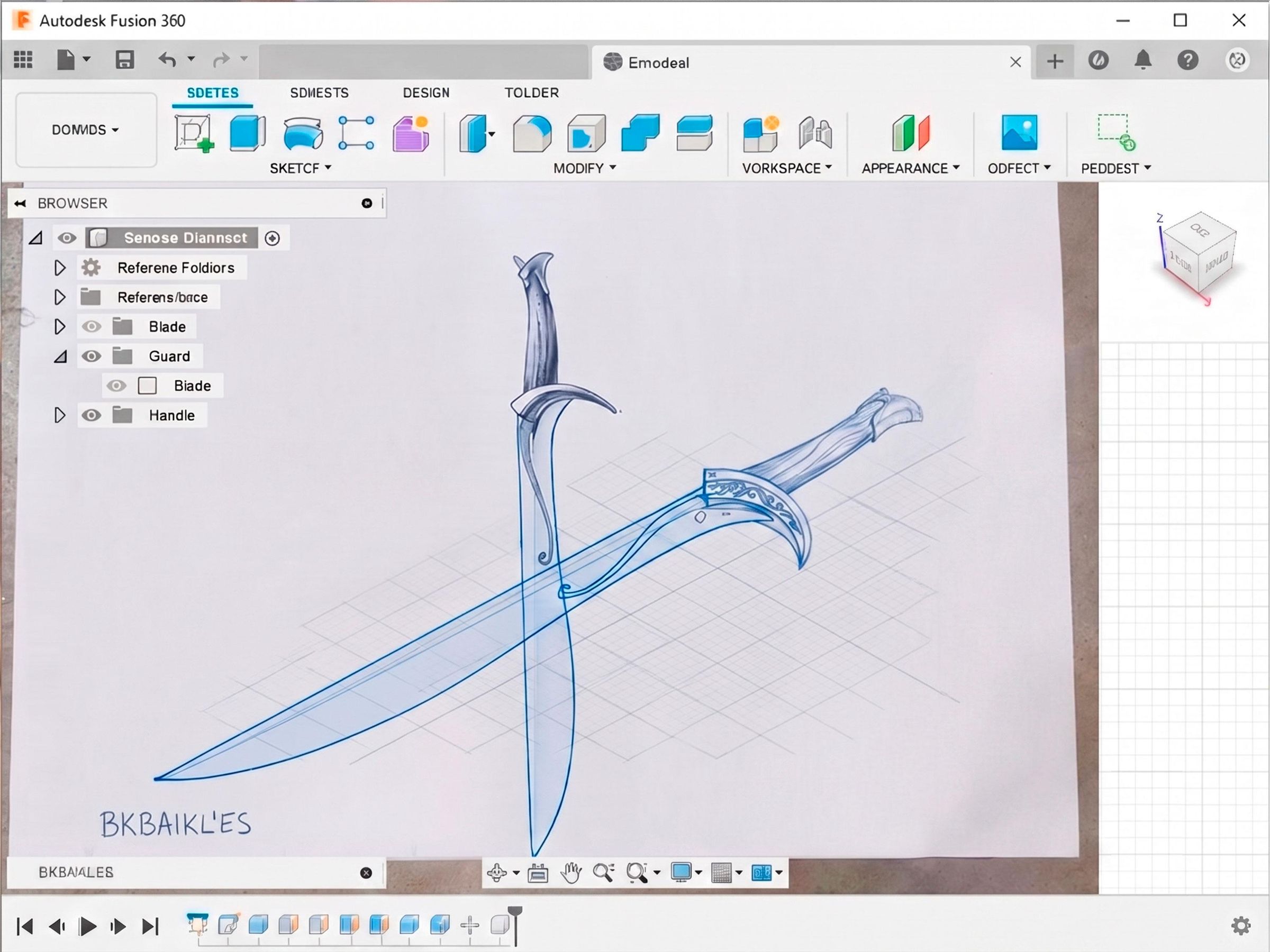
Task: Click the blue box with orange dot icon
Action: [761, 134]
